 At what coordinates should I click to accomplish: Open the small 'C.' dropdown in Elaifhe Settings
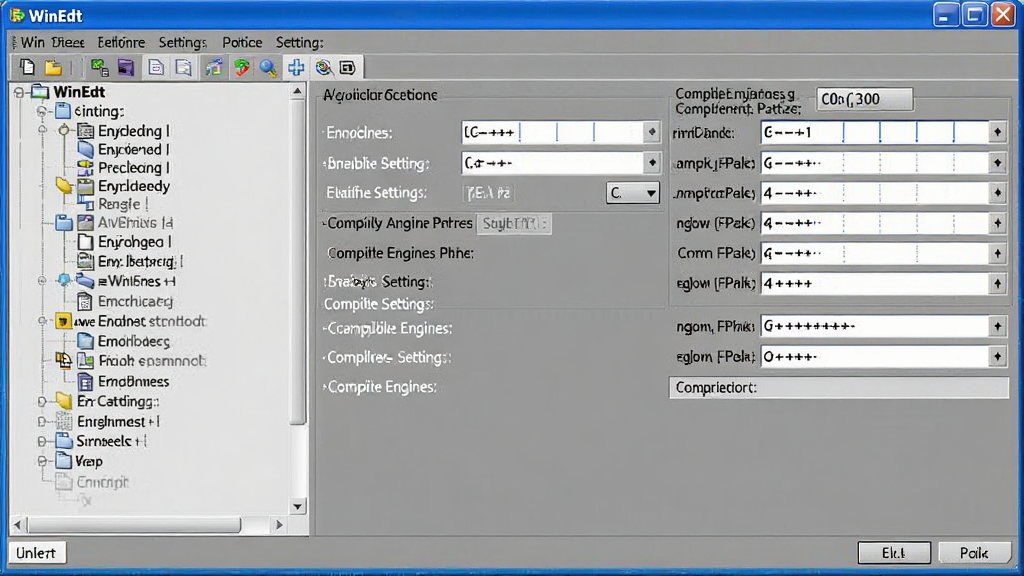(x=632, y=193)
